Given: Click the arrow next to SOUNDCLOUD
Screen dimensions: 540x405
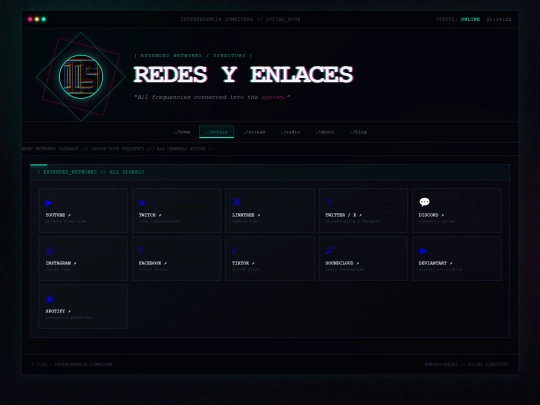Looking at the screenshot, I should coord(357,263).
